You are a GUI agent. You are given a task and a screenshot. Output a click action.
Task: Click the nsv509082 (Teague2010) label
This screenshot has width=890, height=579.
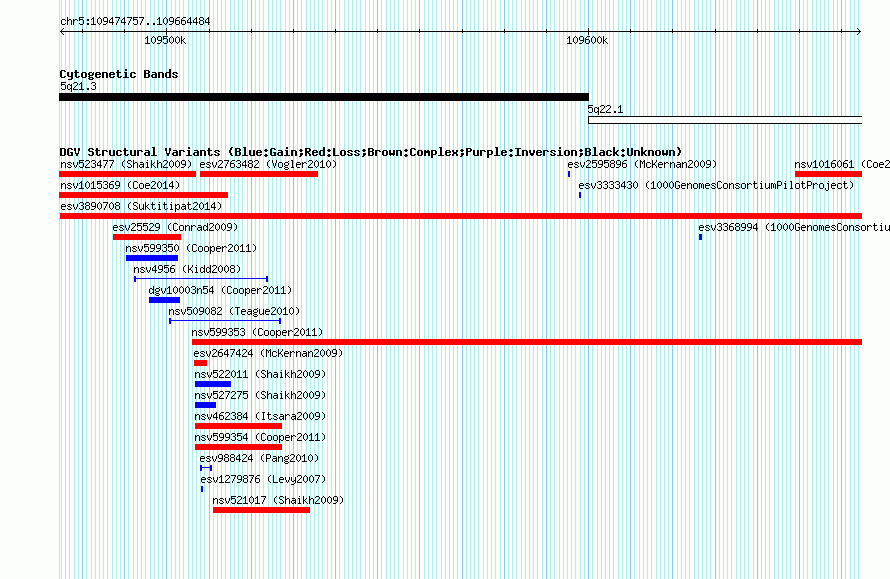point(234,311)
